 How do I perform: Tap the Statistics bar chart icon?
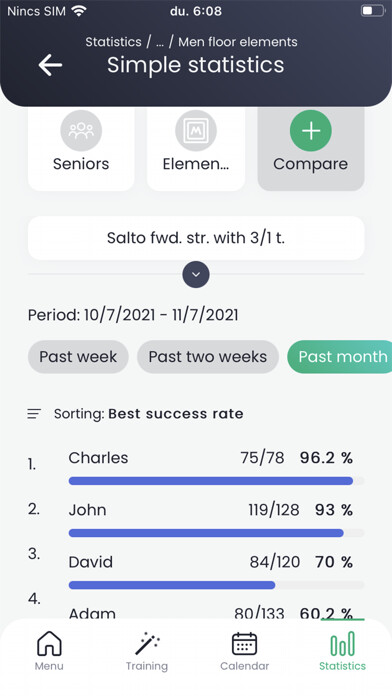[x=342, y=644]
